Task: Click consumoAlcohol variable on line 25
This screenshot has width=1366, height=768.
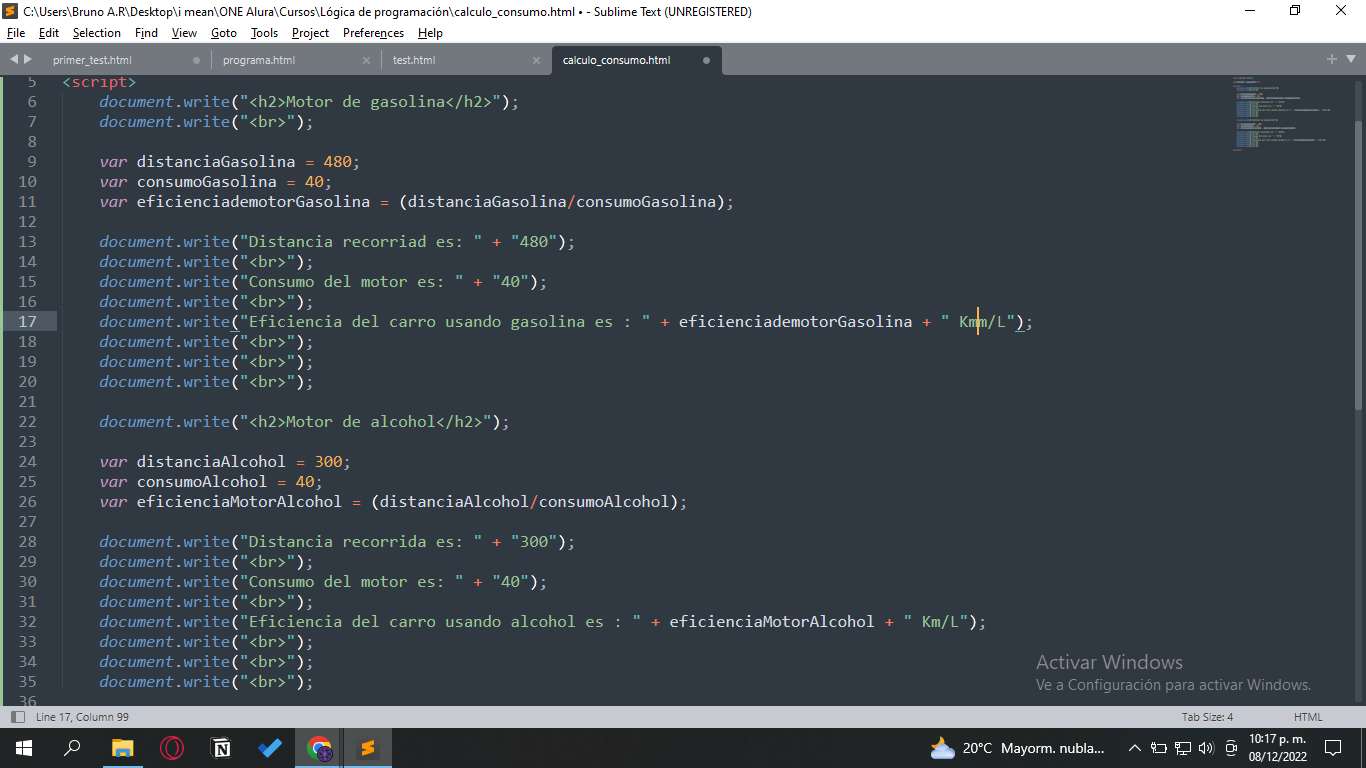Action: tap(202, 481)
